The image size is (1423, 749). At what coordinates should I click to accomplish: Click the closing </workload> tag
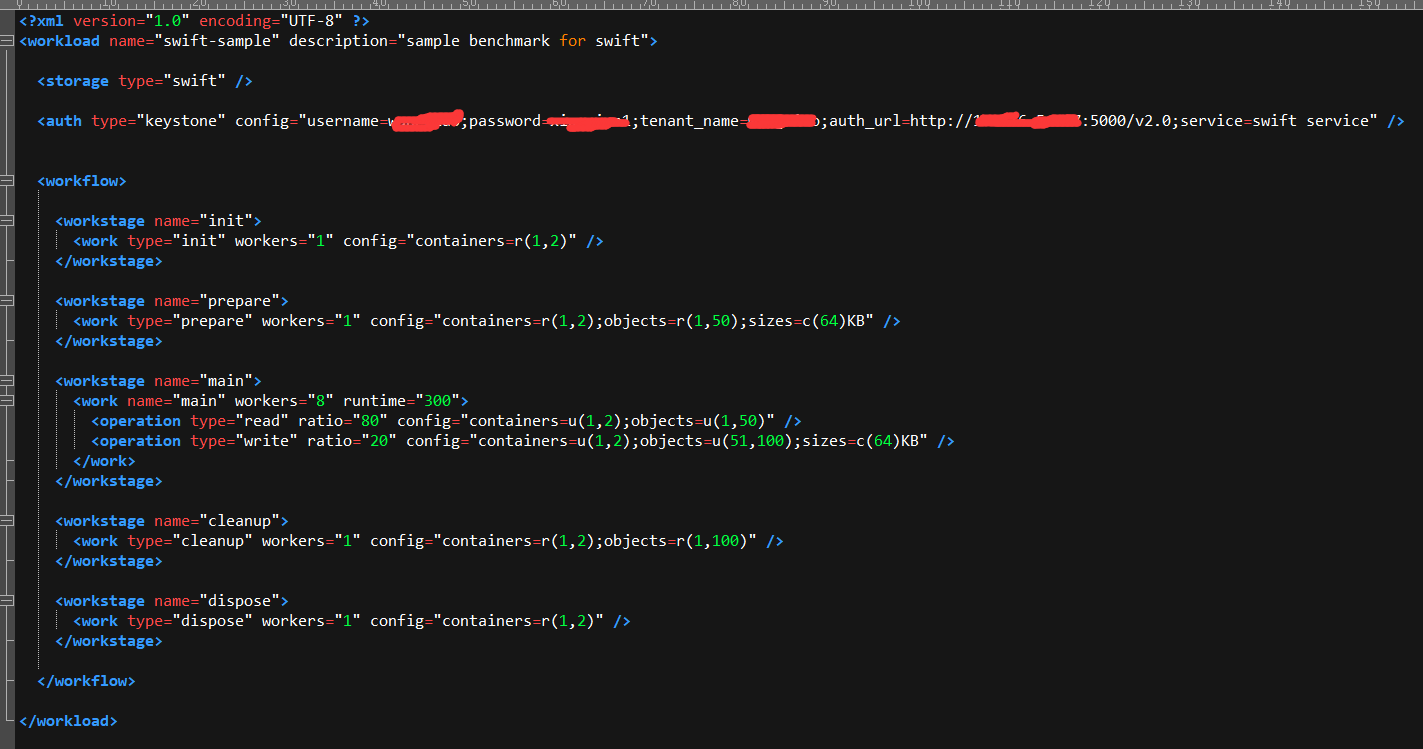tap(68, 721)
